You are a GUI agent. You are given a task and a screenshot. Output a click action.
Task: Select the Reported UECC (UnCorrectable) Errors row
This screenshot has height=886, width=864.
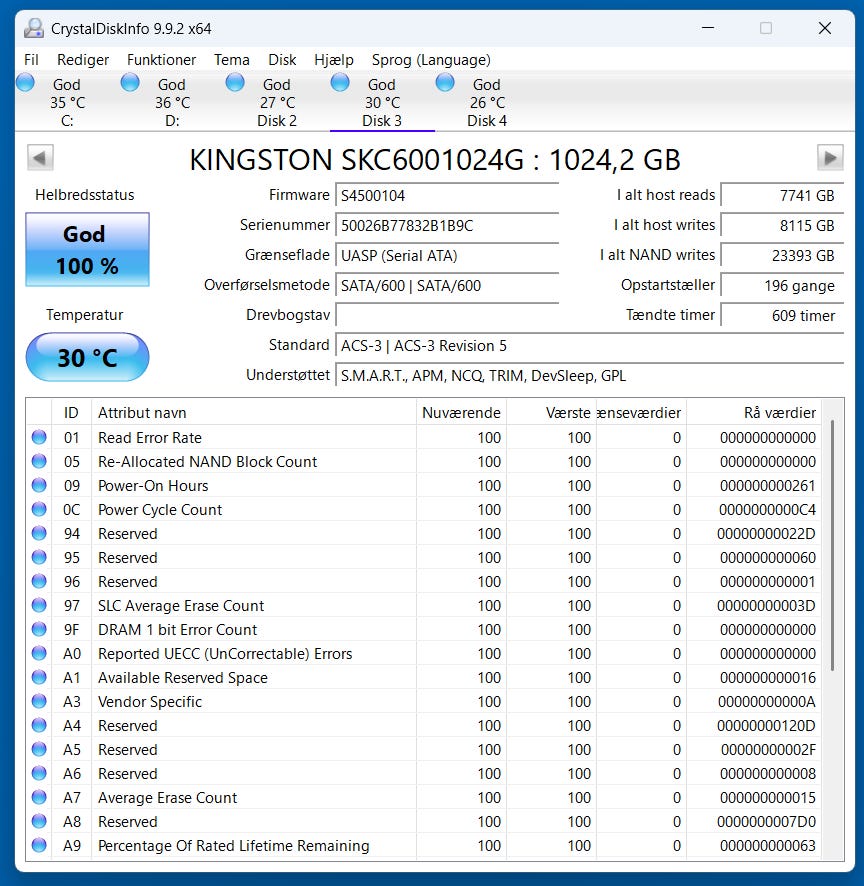424,653
